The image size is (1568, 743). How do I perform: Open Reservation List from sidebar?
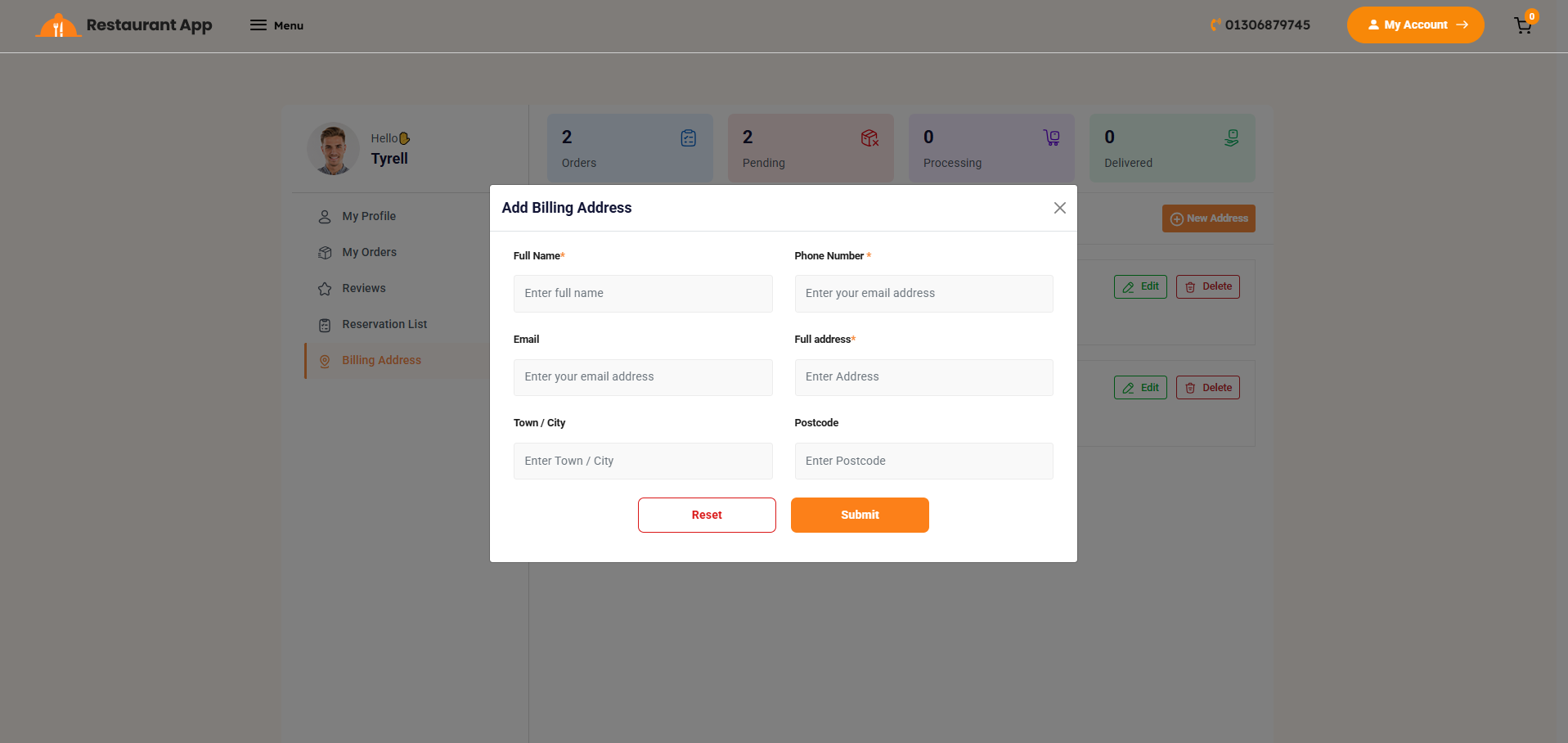pos(384,324)
